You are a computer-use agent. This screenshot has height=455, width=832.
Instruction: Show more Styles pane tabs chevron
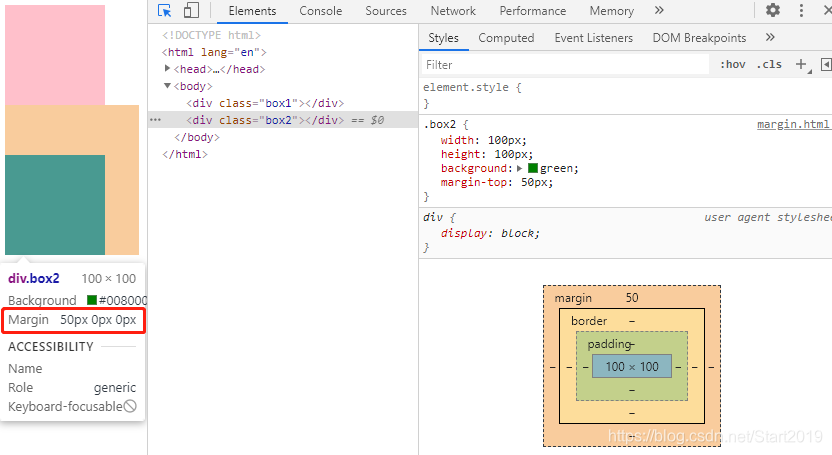pyautogui.click(x=770, y=37)
